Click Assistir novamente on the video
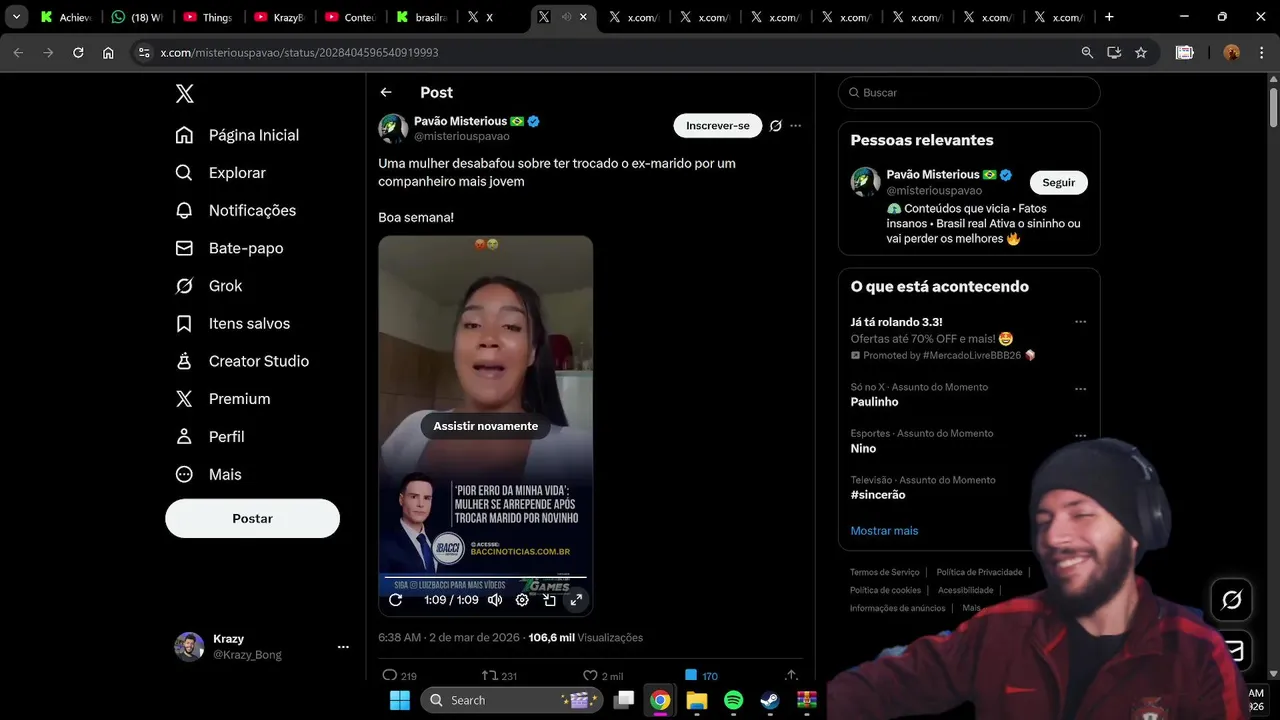 [485, 426]
